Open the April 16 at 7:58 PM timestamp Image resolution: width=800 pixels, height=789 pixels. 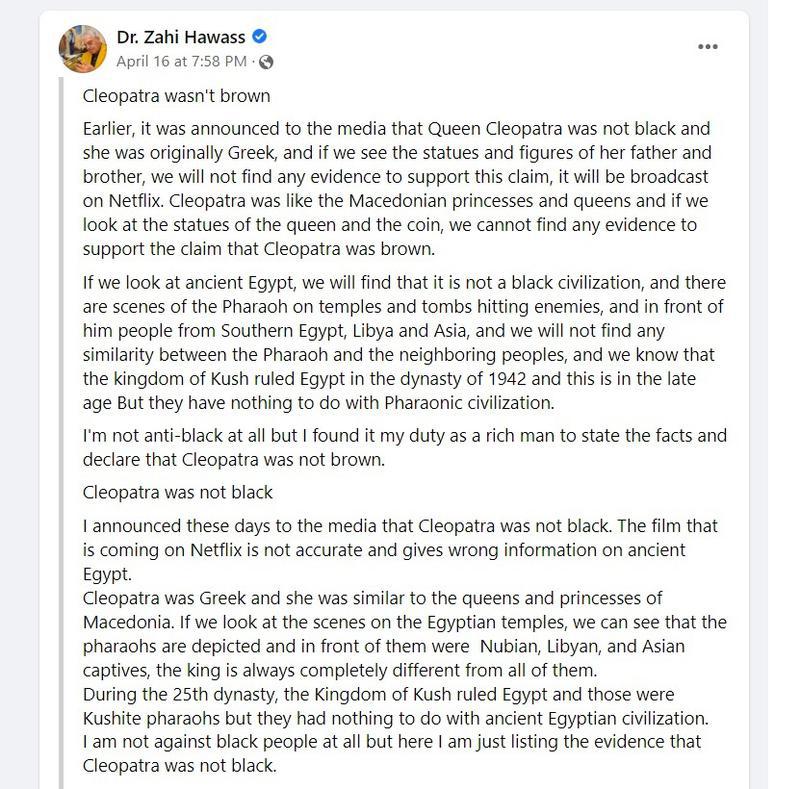181,61
